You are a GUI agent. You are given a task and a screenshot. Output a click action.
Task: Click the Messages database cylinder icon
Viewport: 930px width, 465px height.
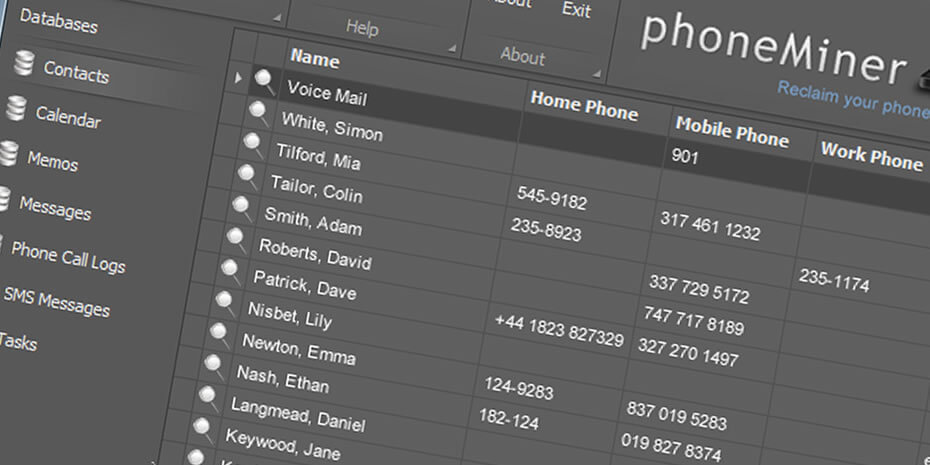(x=2, y=199)
